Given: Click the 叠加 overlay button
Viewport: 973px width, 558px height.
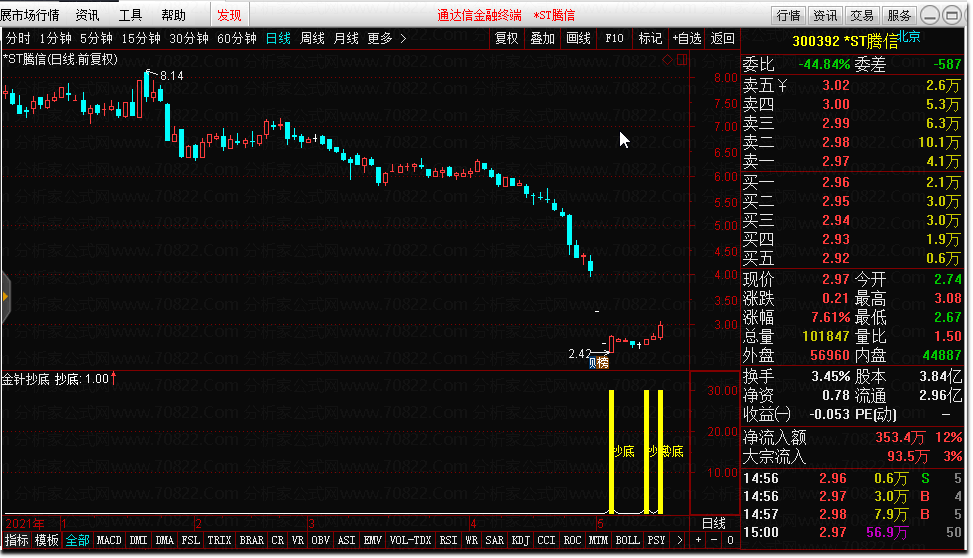Looking at the screenshot, I should point(542,38).
